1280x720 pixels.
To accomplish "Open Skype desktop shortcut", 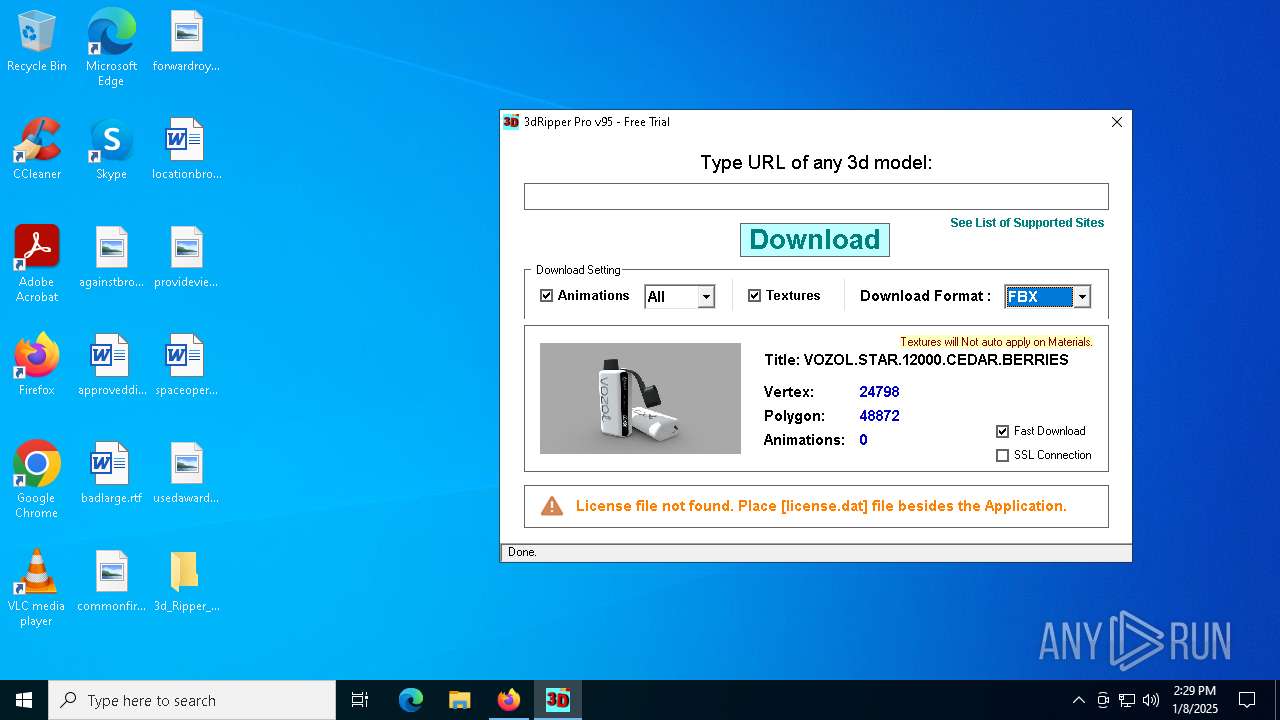I will click(111, 149).
